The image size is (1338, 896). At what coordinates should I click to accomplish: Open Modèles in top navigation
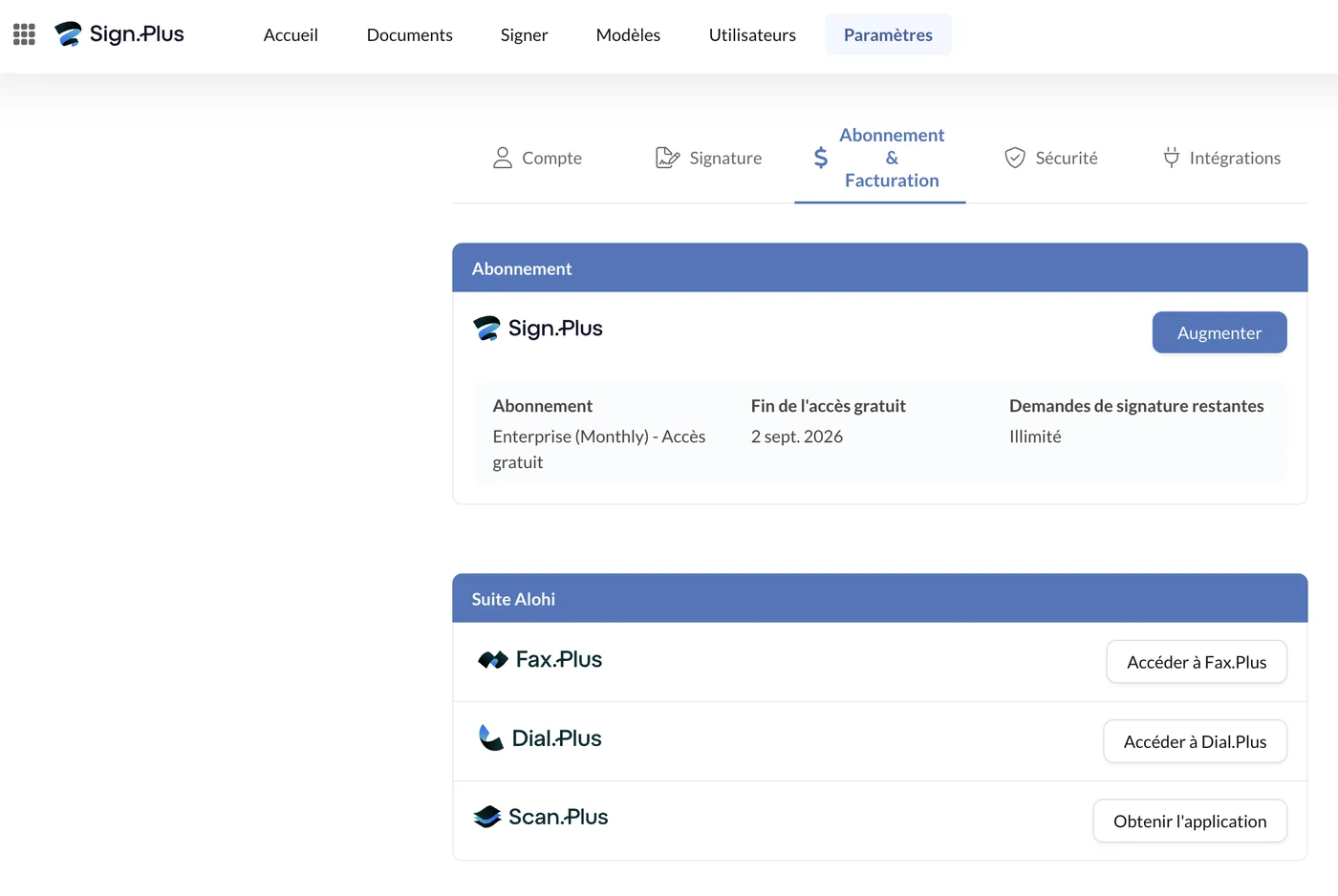628,34
